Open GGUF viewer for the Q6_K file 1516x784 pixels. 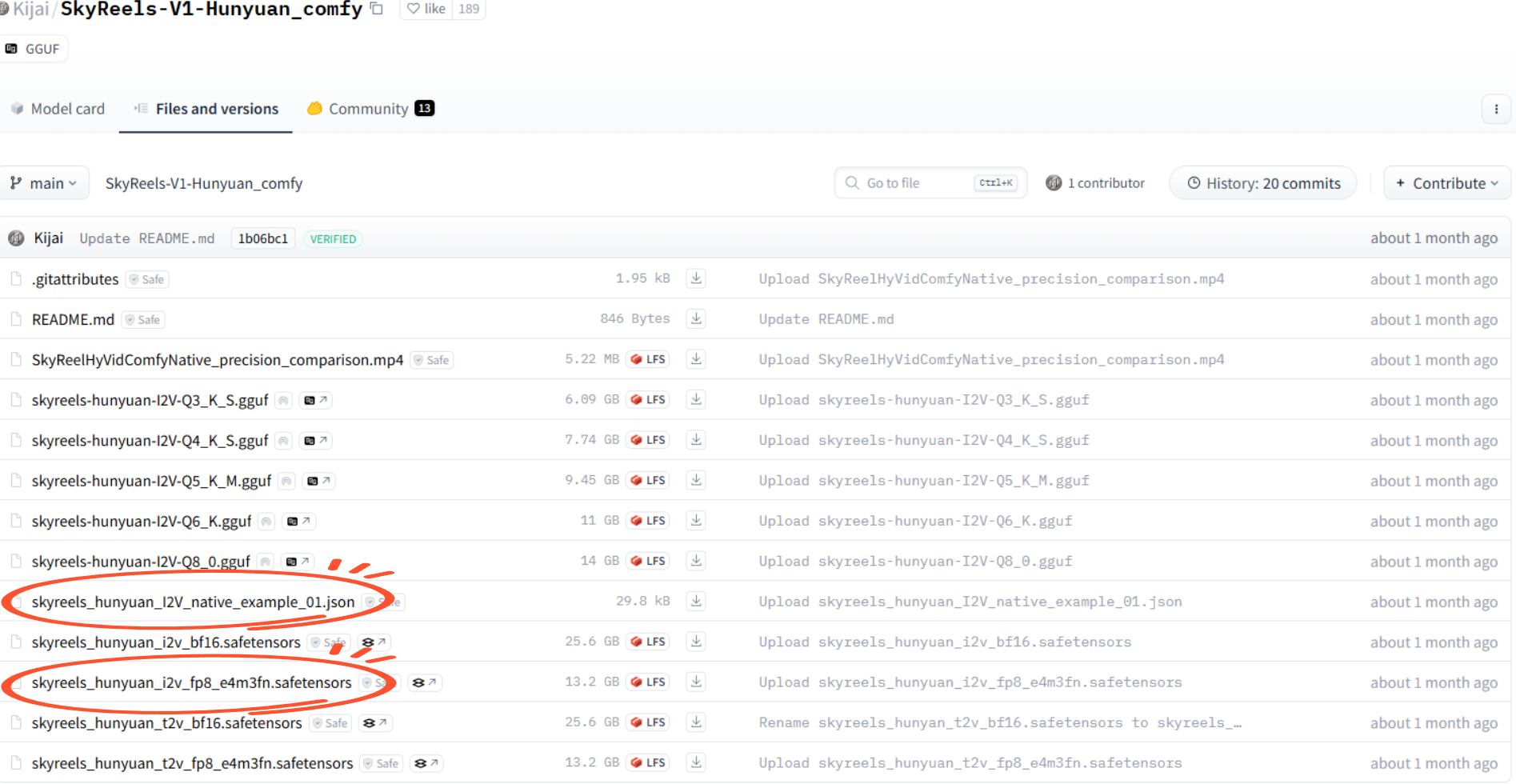(299, 521)
